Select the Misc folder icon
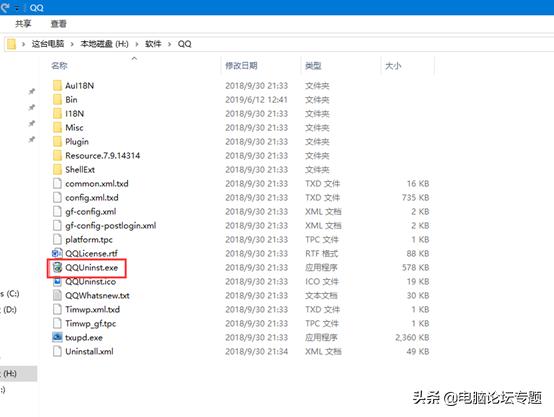 point(57,128)
